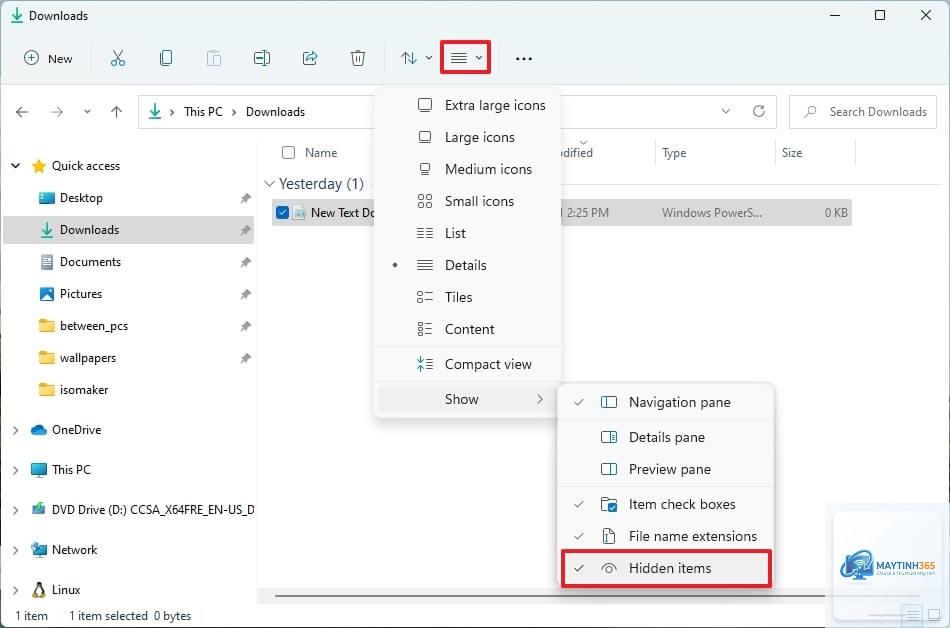Click the New button
Image resolution: width=950 pixels, height=628 pixels.
point(48,58)
